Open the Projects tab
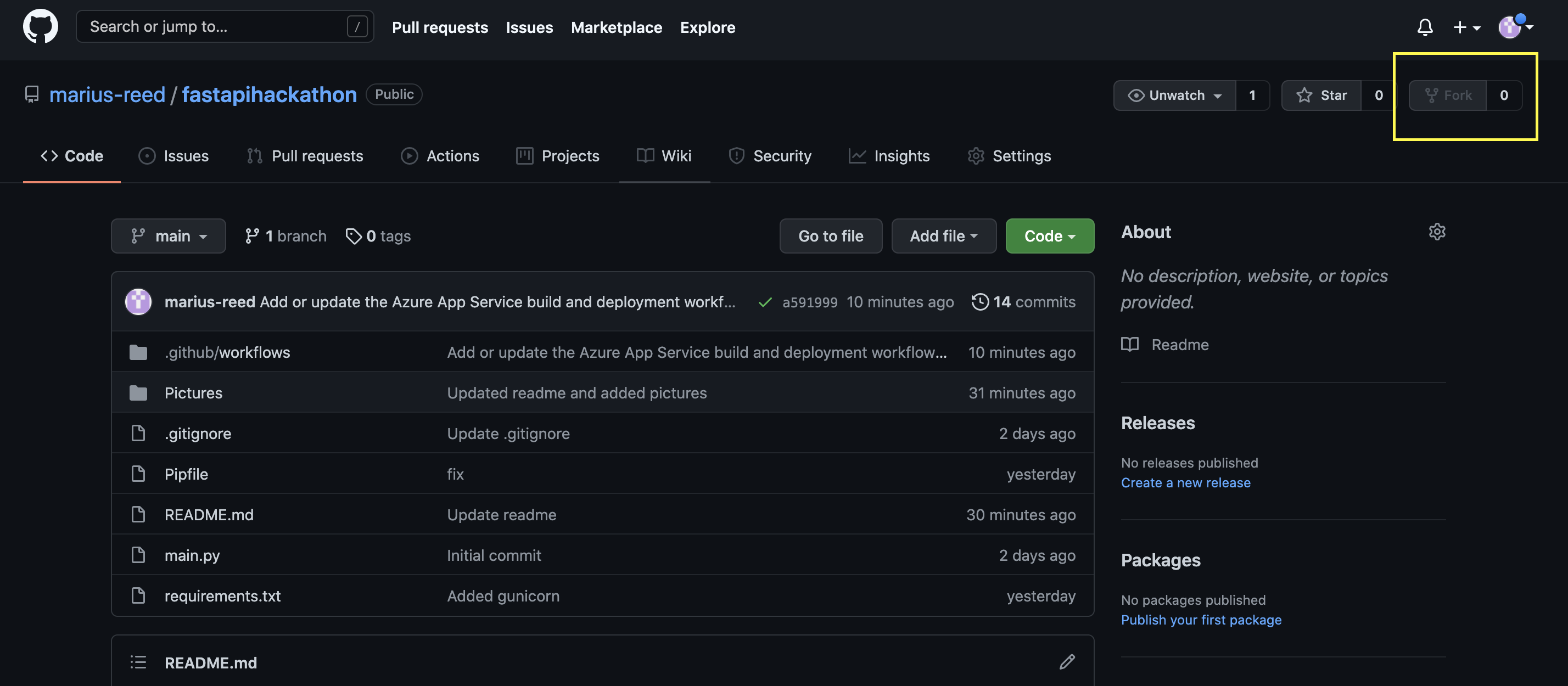Screen dimensions: 1568x686 coord(558,156)
